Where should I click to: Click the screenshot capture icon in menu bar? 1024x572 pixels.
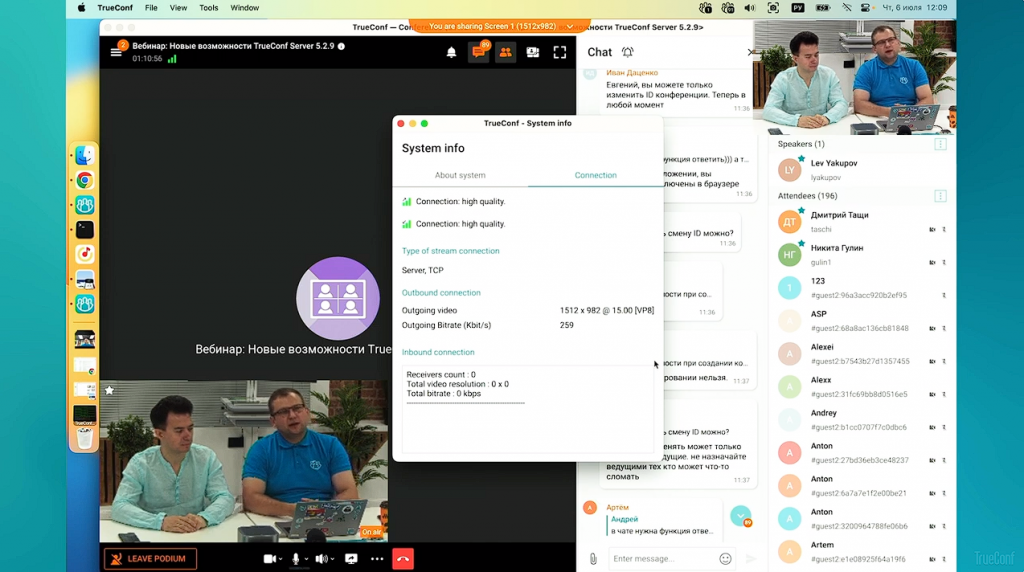(x=773, y=8)
